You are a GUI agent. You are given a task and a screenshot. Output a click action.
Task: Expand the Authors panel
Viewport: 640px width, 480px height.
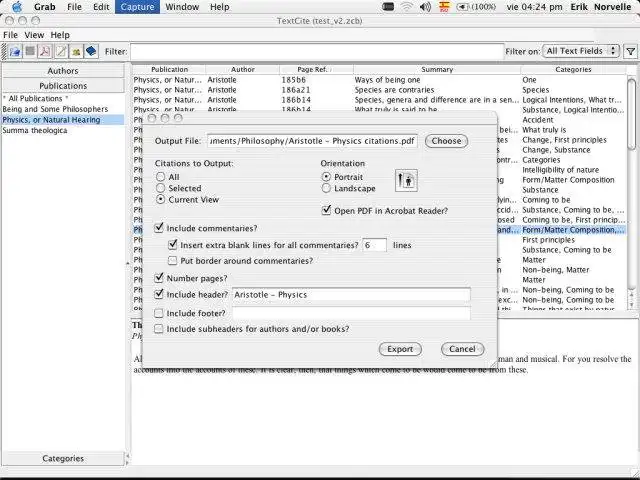pos(63,71)
